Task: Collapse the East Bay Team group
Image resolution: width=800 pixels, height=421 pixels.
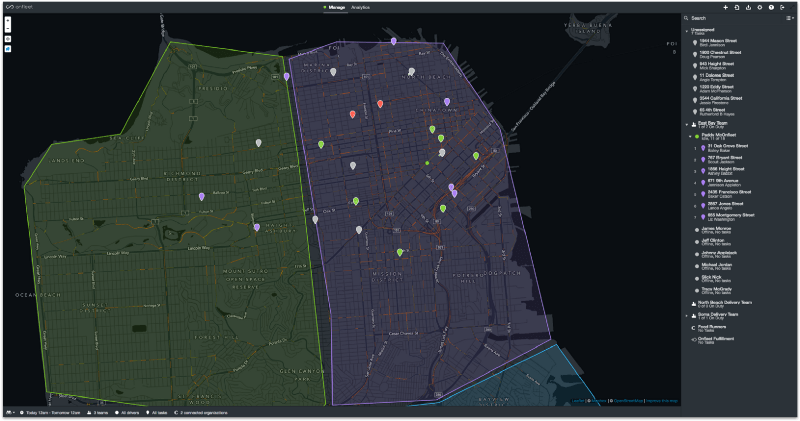Action: [686, 125]
